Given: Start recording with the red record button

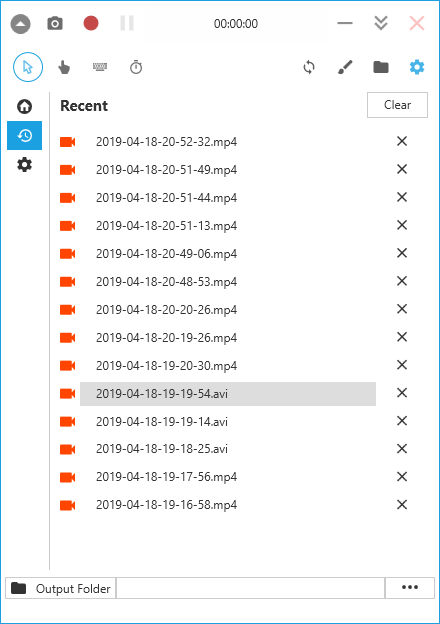Looking at the screenshot, I should [x=91, y=23].
